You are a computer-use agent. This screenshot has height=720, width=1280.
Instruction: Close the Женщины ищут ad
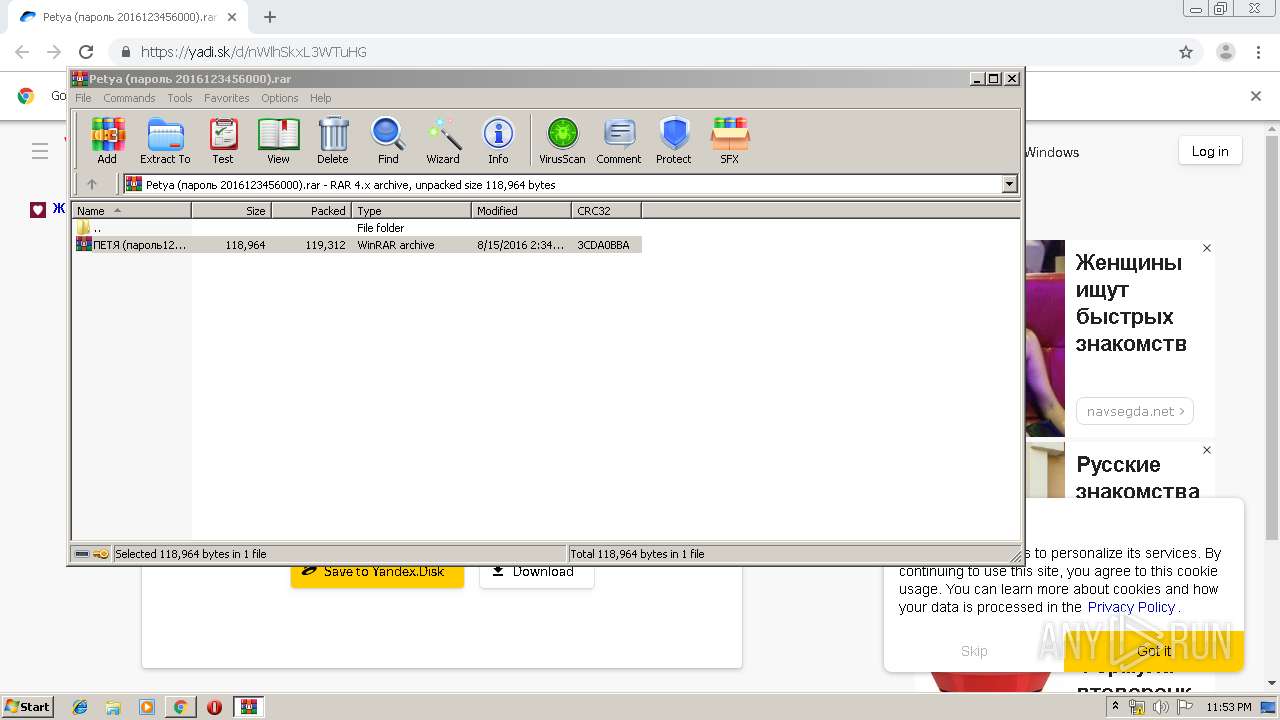pyautogui.click(x=1207, y=248)
